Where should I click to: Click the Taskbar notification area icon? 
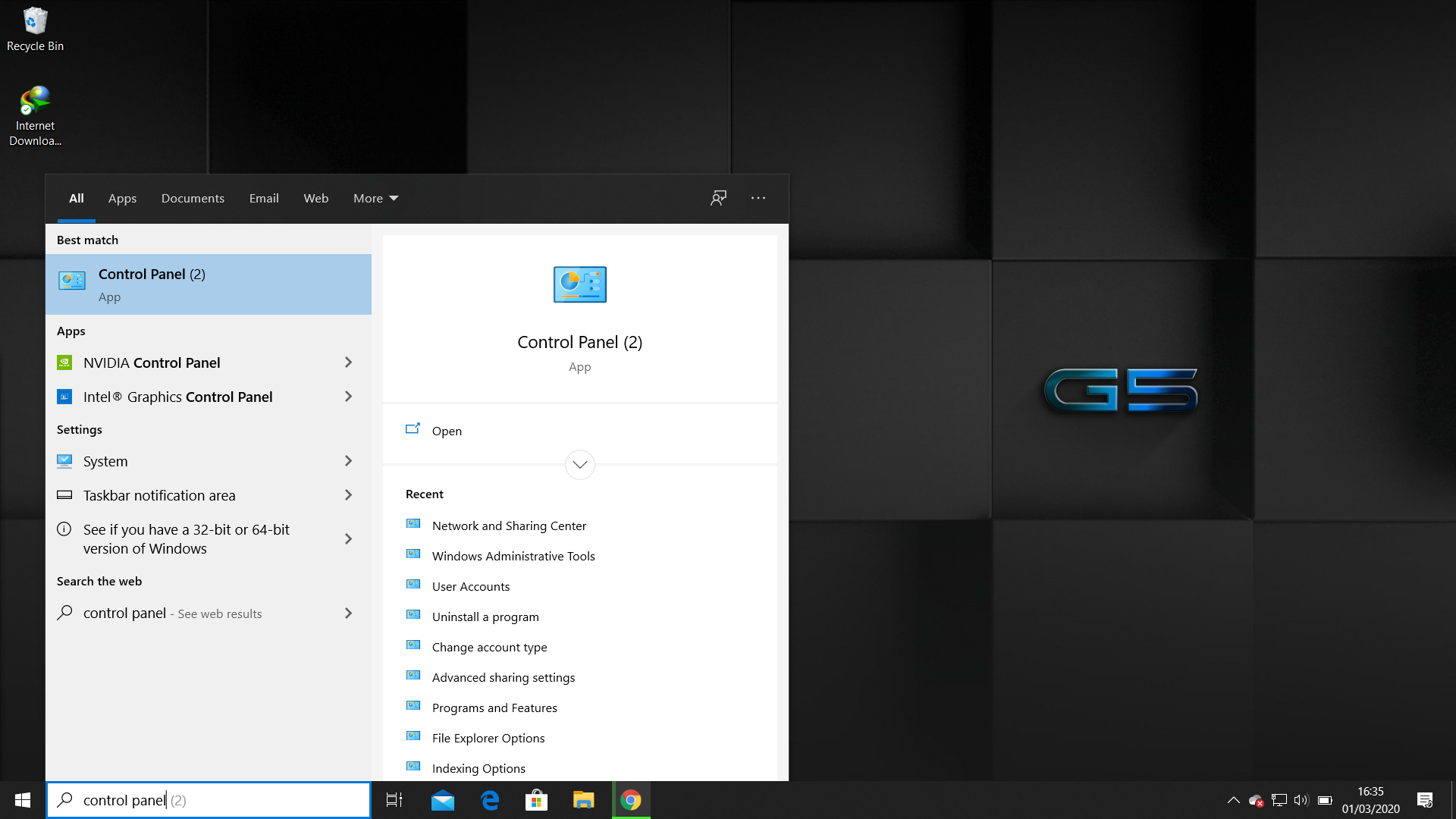(64, 495)
